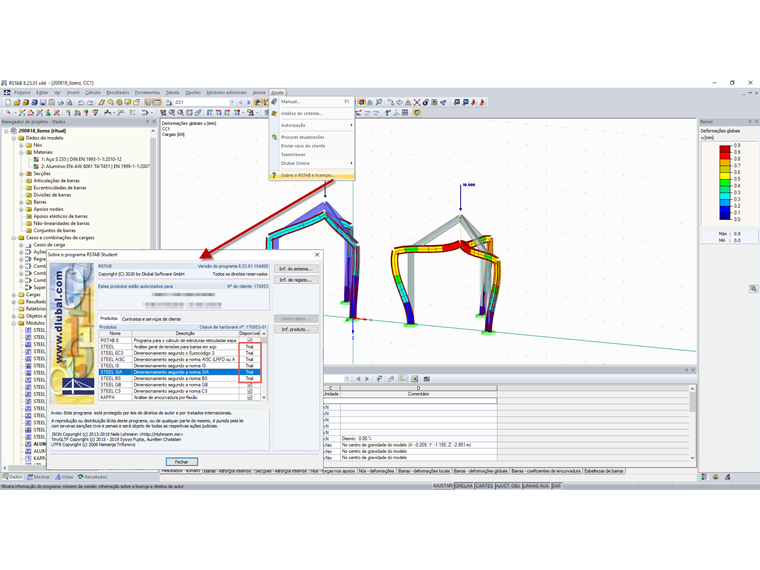
Task: Click the help question icon beside Manual
Action: coord(274,102)
